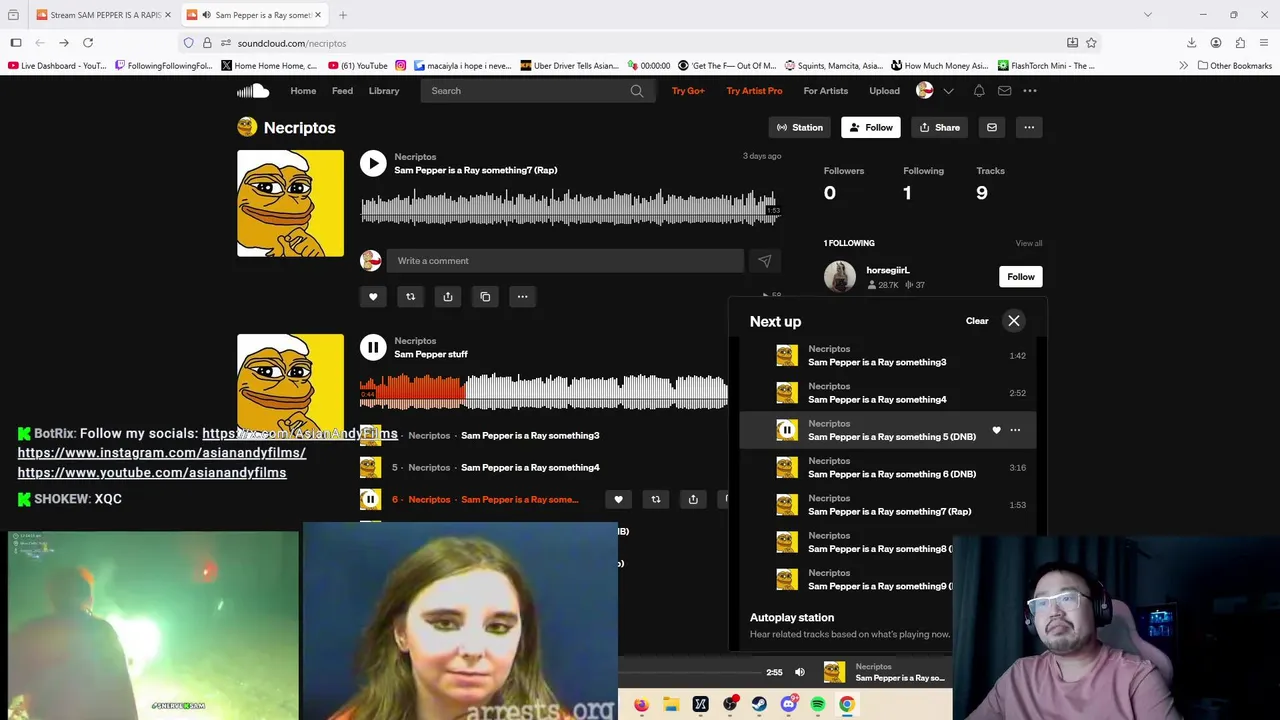Open the Firefox tab list dropdown
The image size is (1280, 720).
pos(1147,15)
